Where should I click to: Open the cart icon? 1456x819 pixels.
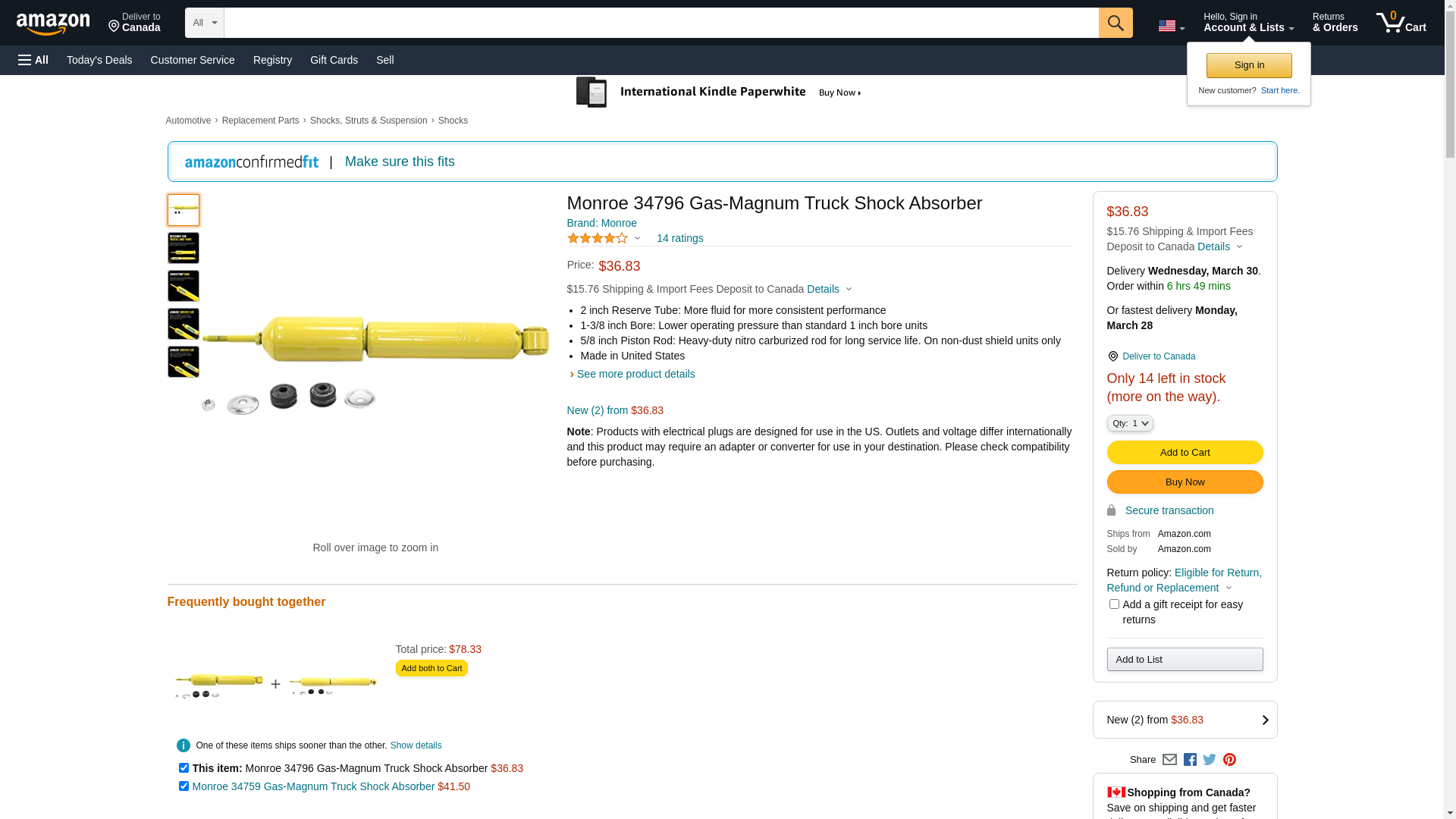point(1401,23)
